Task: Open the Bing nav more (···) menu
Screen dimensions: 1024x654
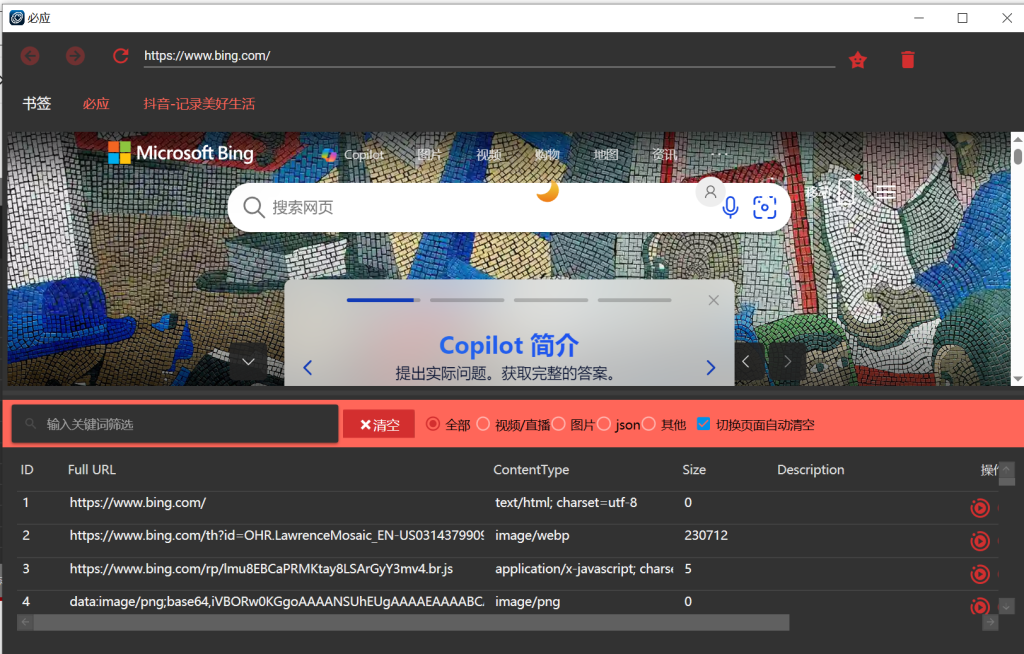Action: [719, 155]
